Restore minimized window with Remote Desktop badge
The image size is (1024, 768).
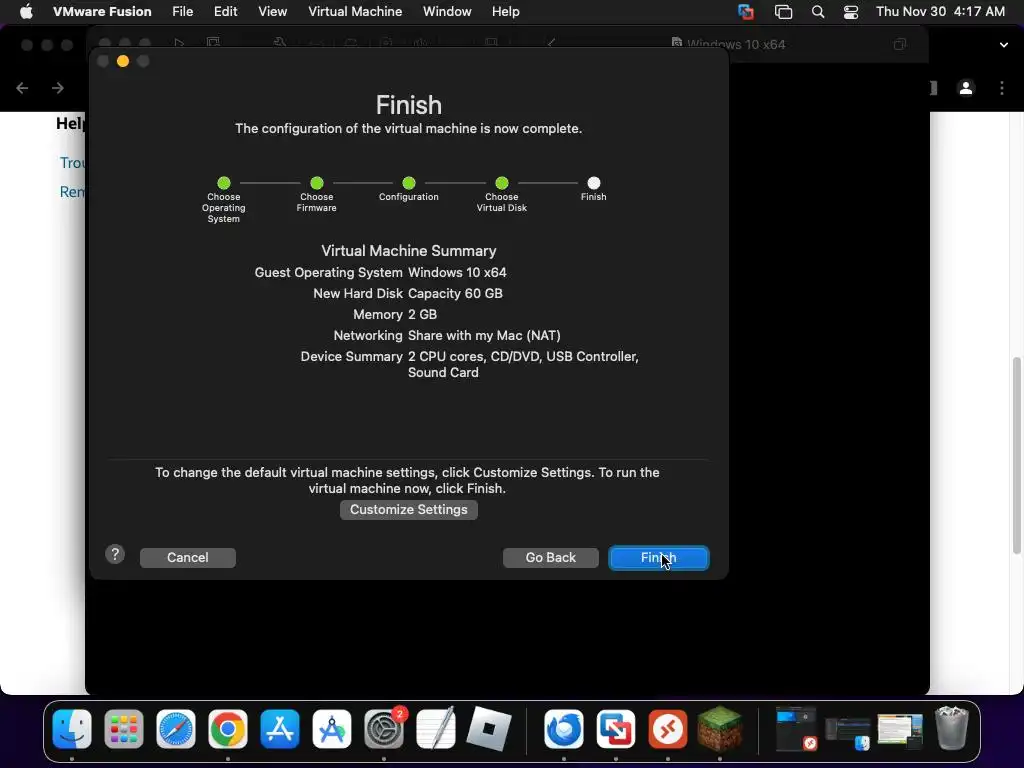click(796, 729)
